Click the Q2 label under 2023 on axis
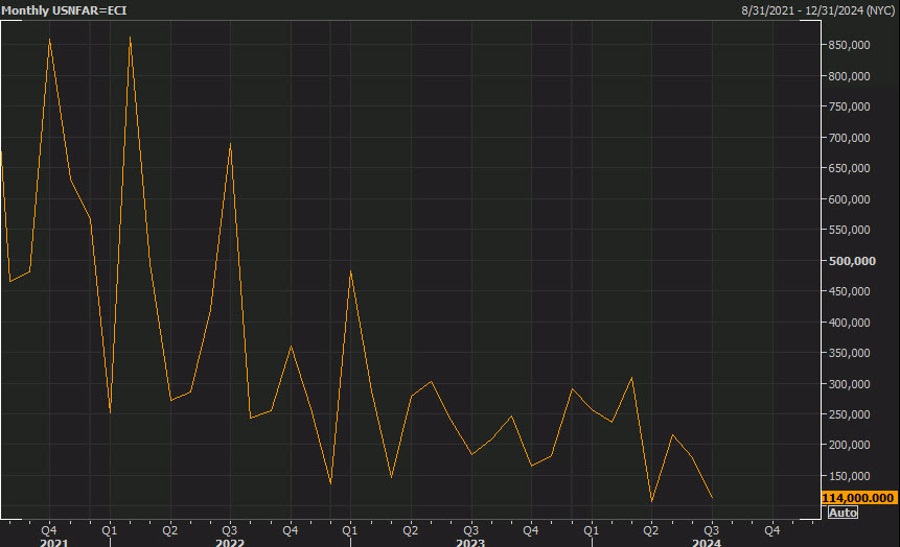 click(410, 528)
